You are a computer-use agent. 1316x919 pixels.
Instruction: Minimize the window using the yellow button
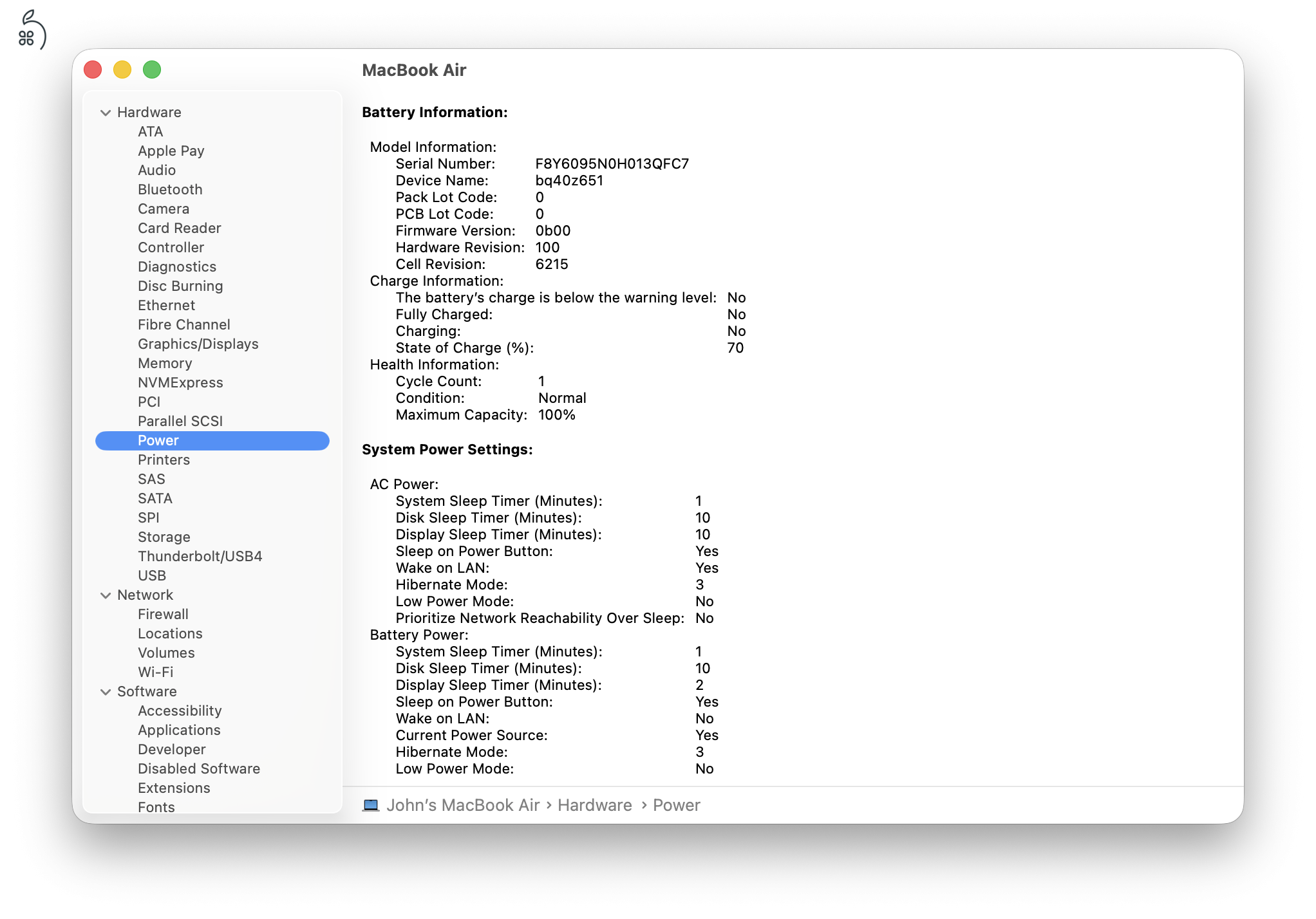[x=122, y=70]
